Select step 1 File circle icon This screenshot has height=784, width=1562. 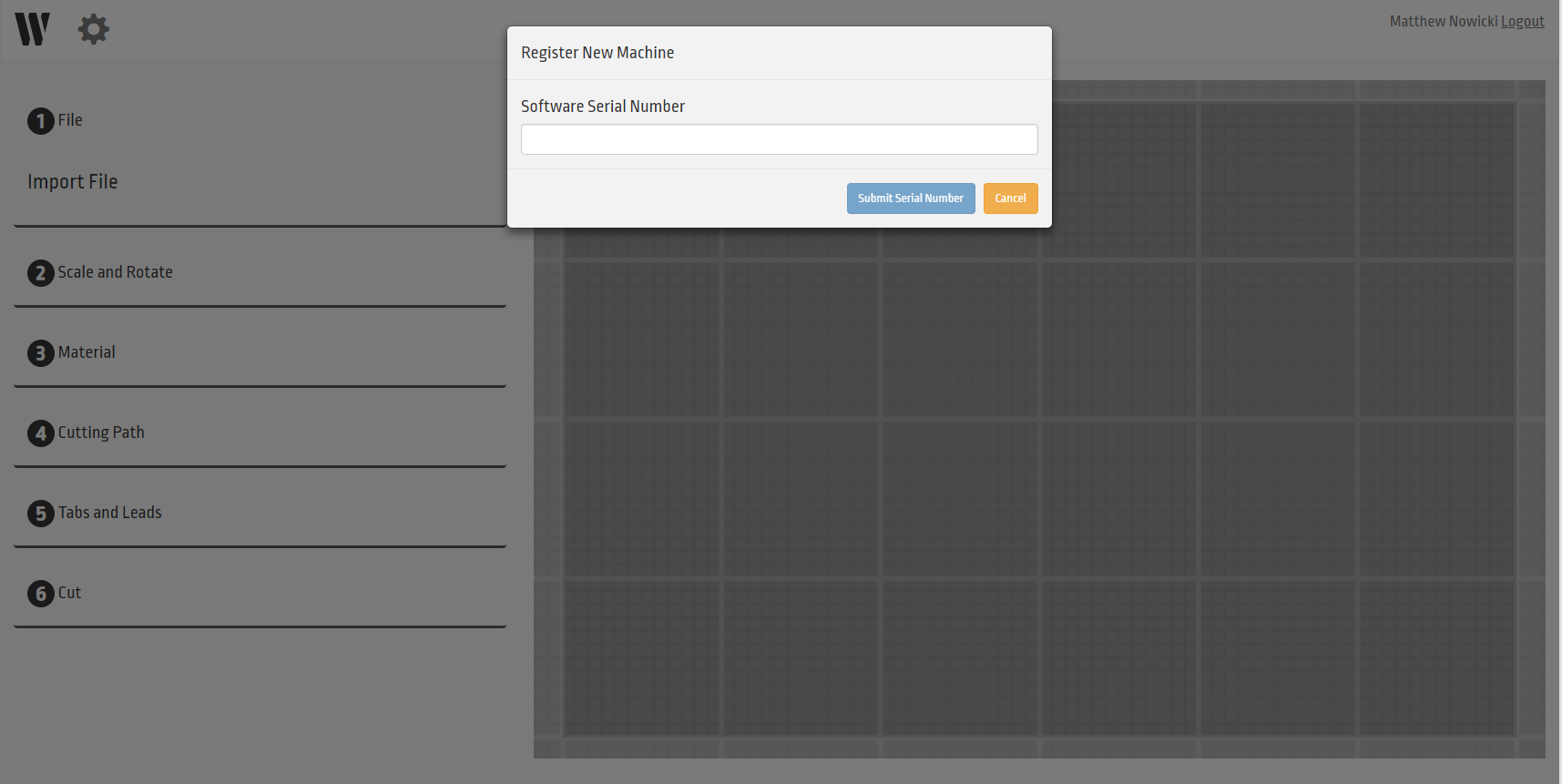point(41,121)
